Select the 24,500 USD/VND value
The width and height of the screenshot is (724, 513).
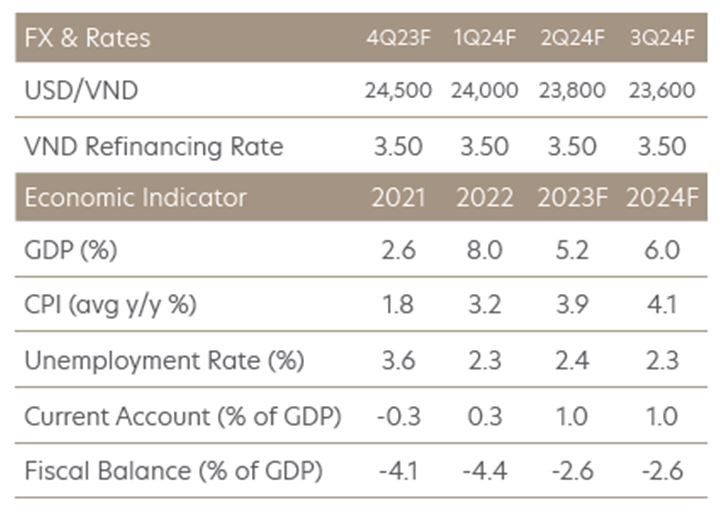point(398,91)
